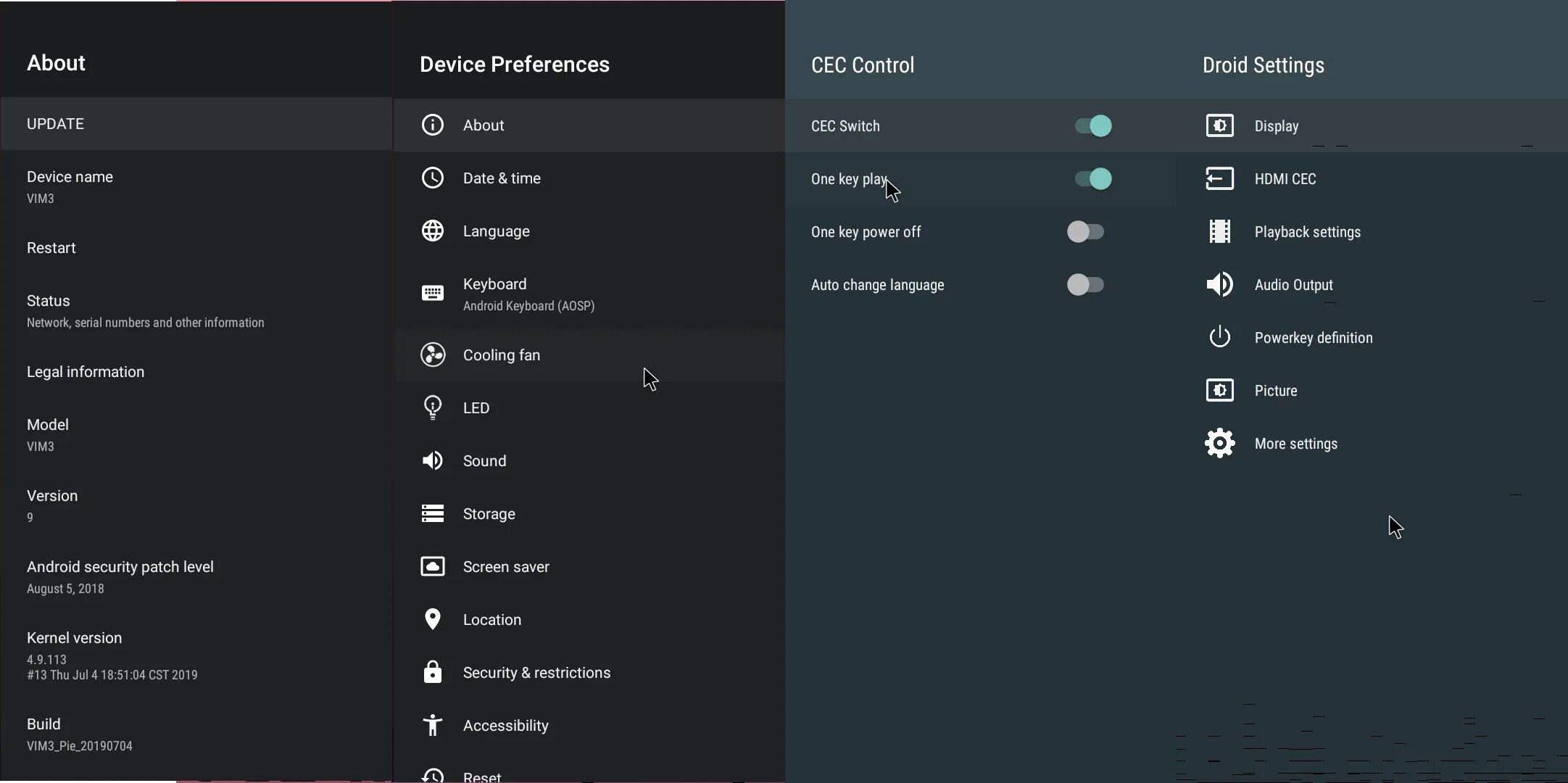Click the Cooling fan icon
This screenshot has width=1568, height=783.
click(433, 355)
